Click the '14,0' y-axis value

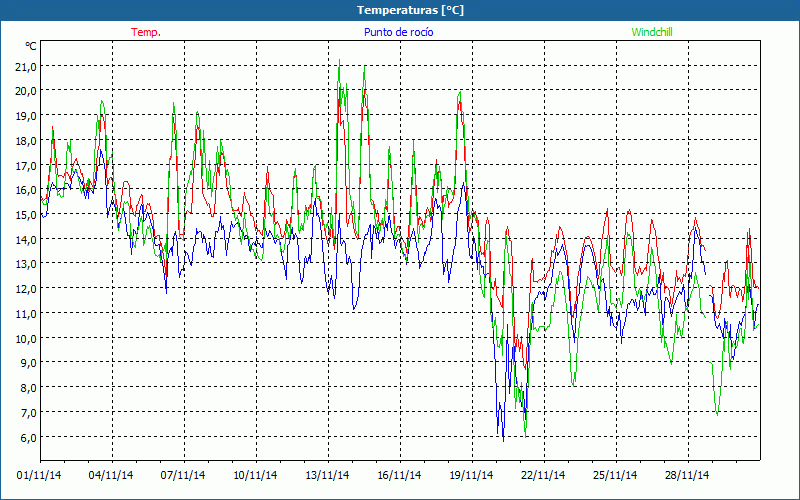pos(27,239)
